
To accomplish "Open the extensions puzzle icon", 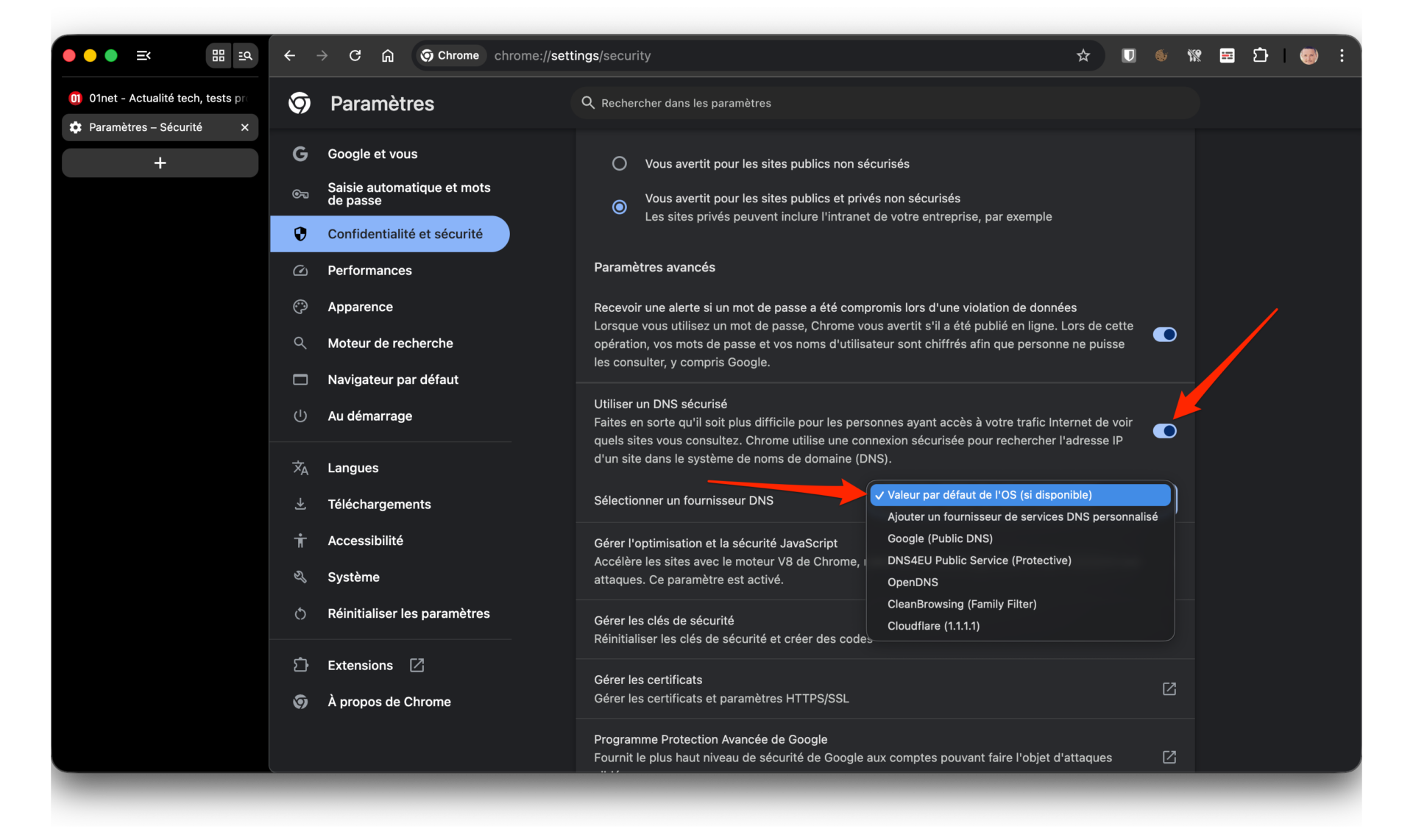I will click(x=1260, y=56).
